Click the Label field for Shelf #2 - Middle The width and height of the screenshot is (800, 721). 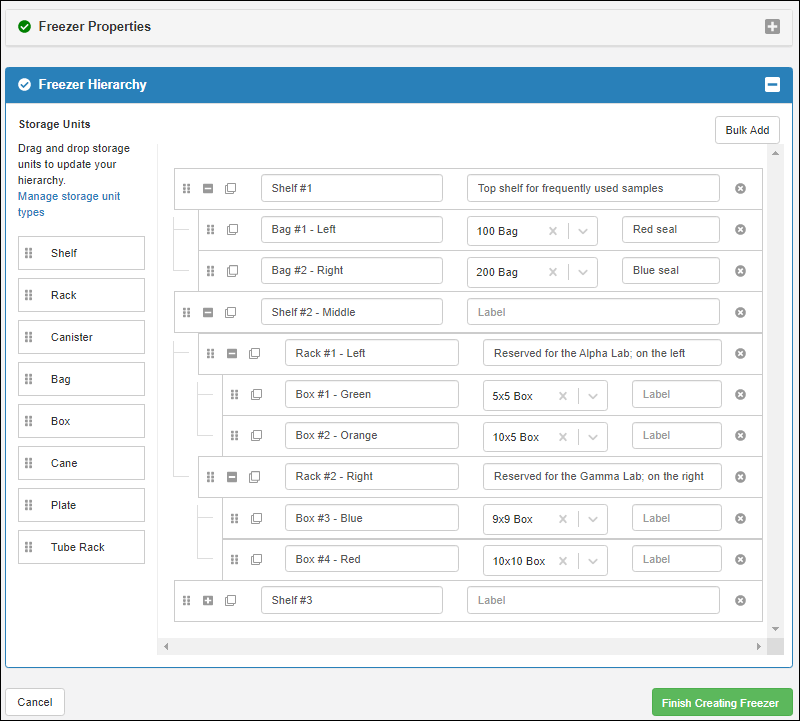[x=592, y=312]
